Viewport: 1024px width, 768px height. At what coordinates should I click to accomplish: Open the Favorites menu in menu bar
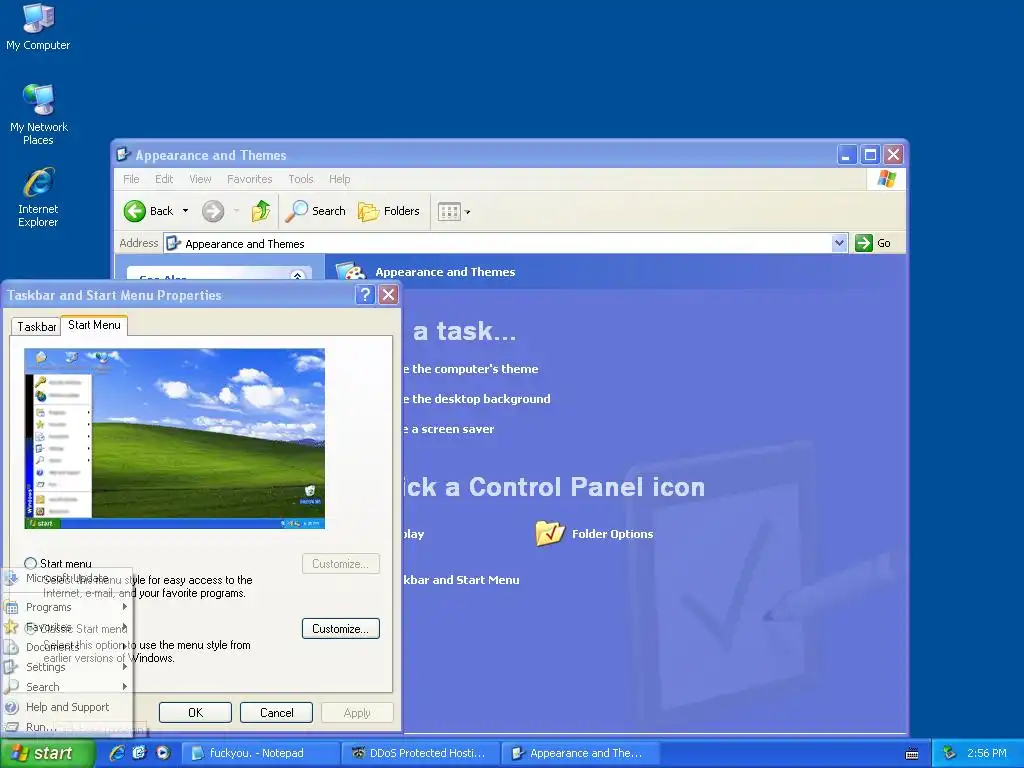click(249, 179)
